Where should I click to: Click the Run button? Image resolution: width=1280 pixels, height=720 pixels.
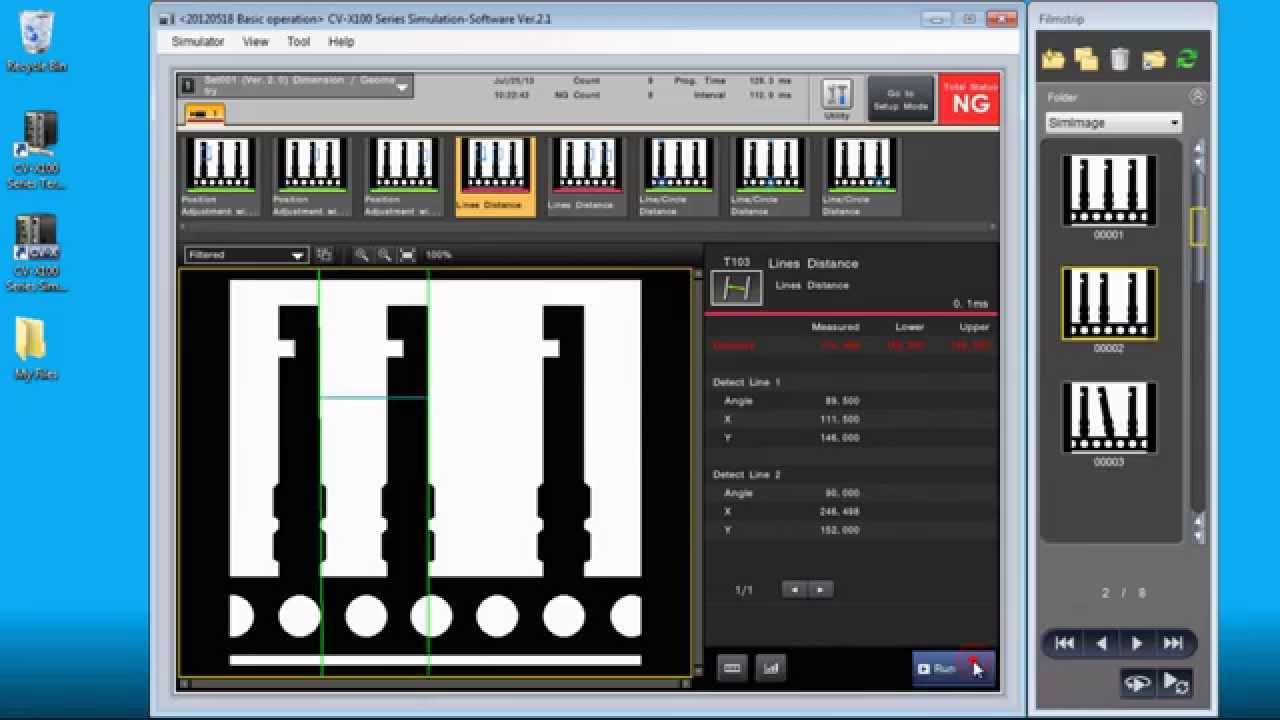[953, 668]
